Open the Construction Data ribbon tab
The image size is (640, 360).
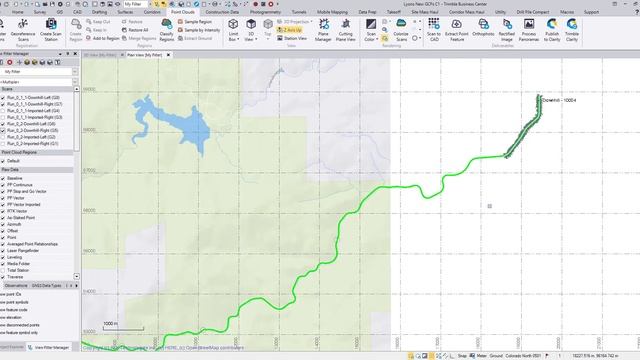[222, 12]
